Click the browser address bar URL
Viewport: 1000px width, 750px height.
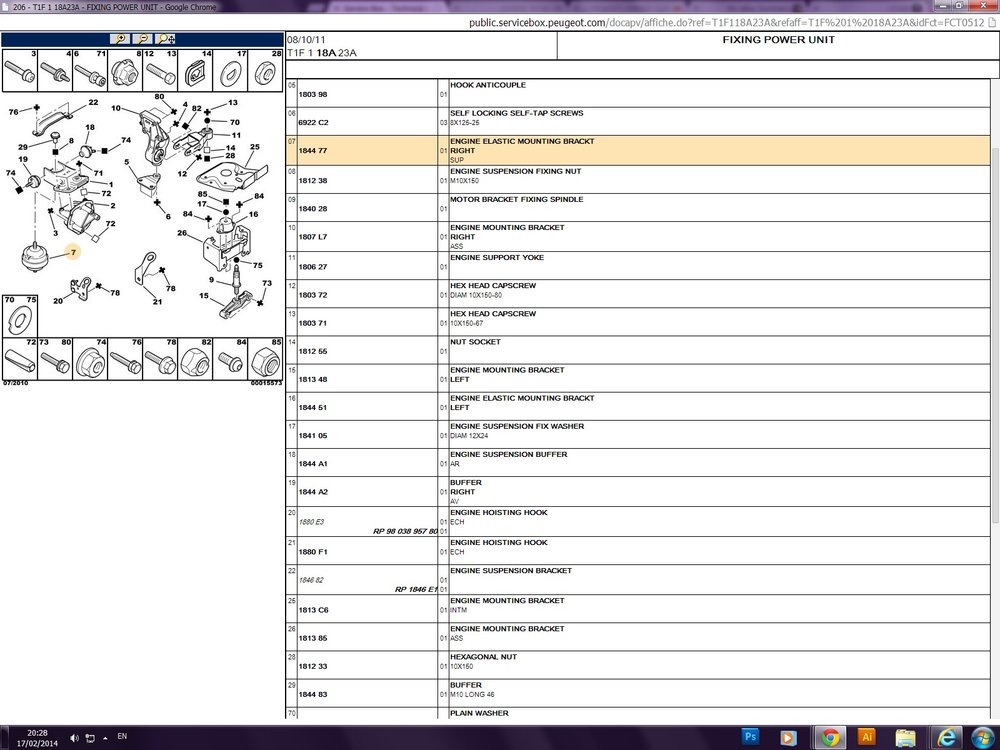(726, 23)
